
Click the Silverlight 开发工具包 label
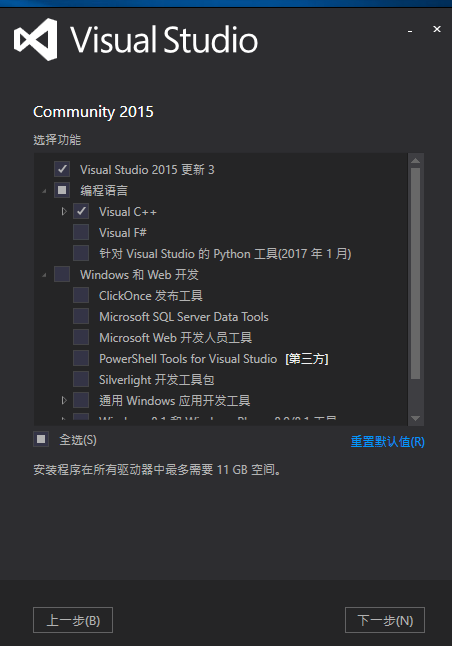click(156, 380)
